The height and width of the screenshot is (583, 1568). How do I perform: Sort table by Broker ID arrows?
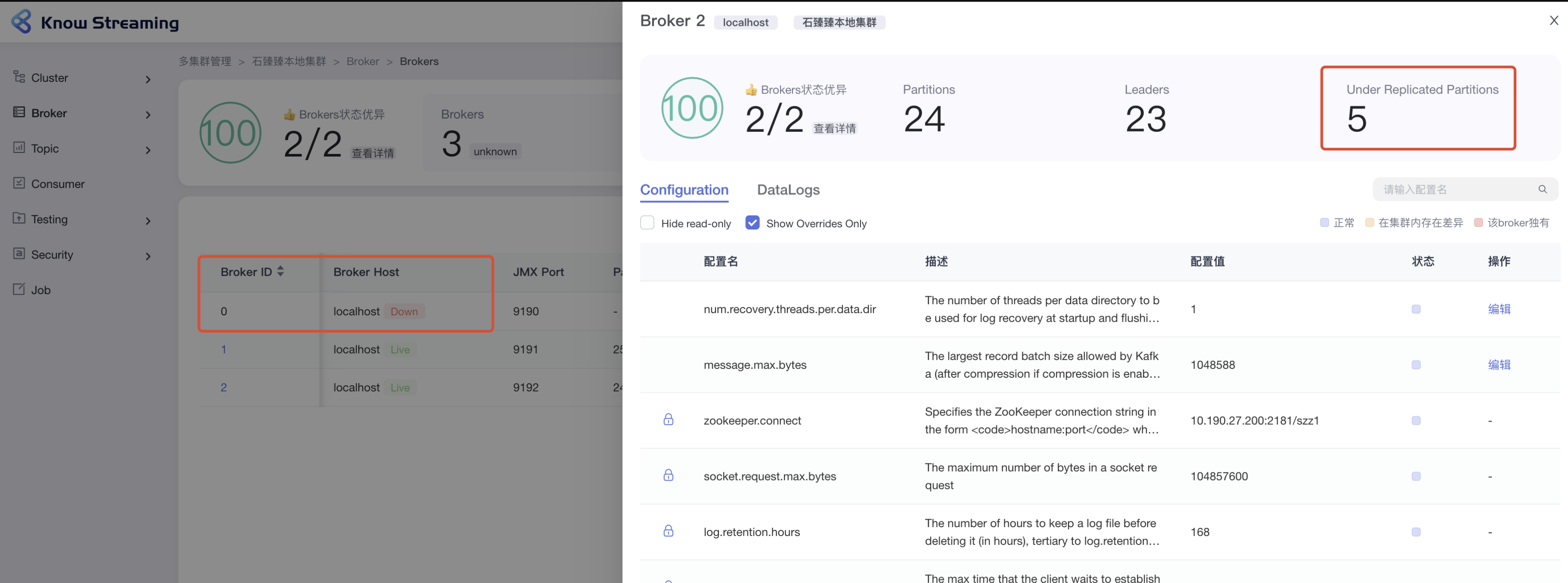tap(280, 271)
